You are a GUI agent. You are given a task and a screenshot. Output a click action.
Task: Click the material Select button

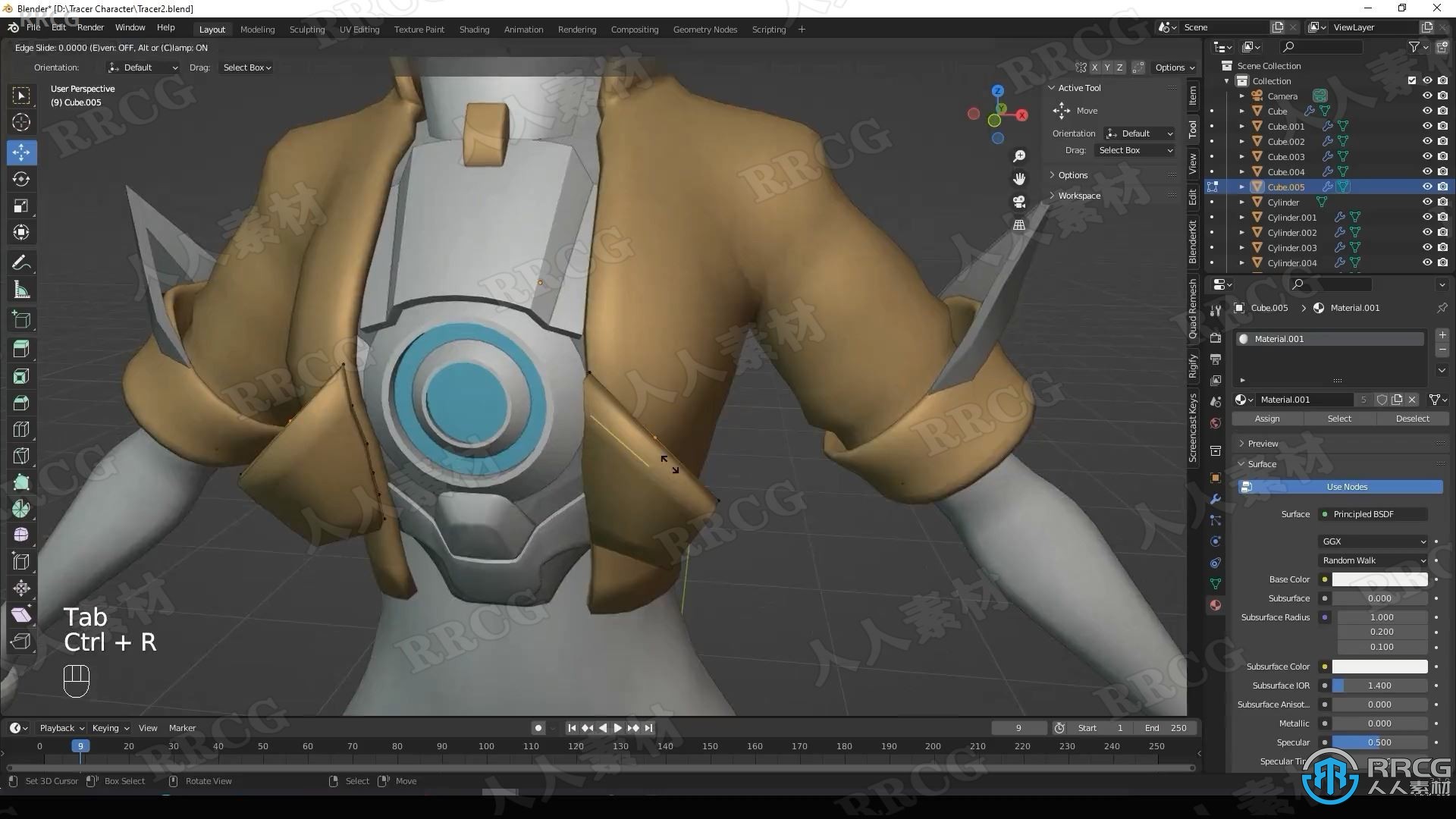click(1339, 419)
